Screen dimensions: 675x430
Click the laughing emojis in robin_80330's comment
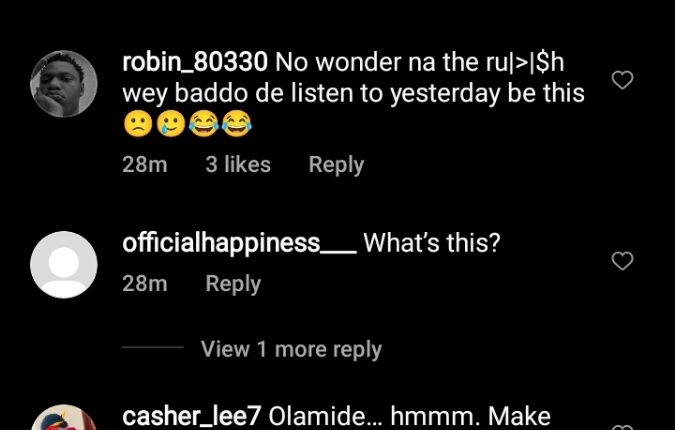click(x=220, y=124)
